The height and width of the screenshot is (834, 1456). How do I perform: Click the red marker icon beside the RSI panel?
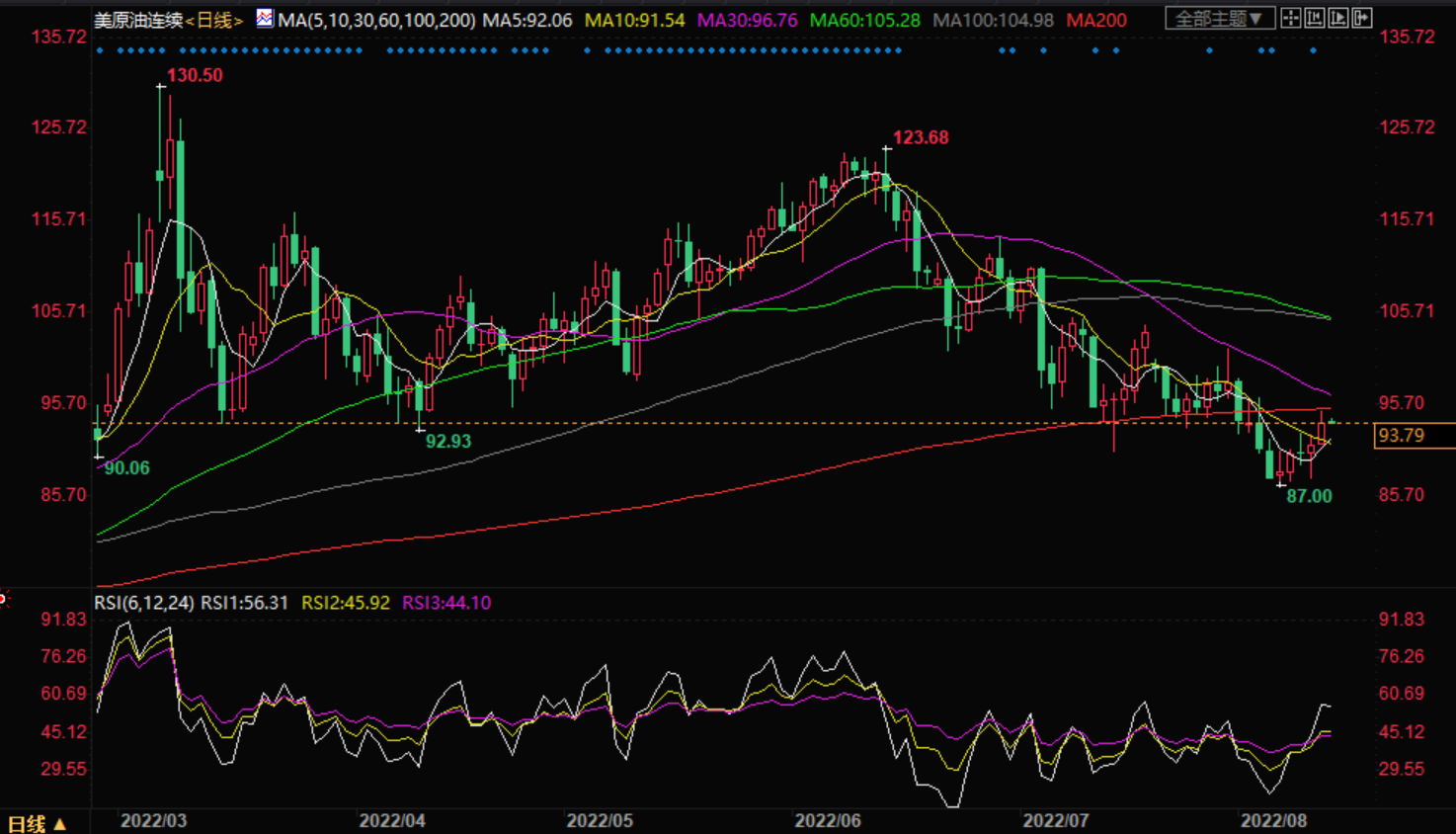click(x=3, y=599)
